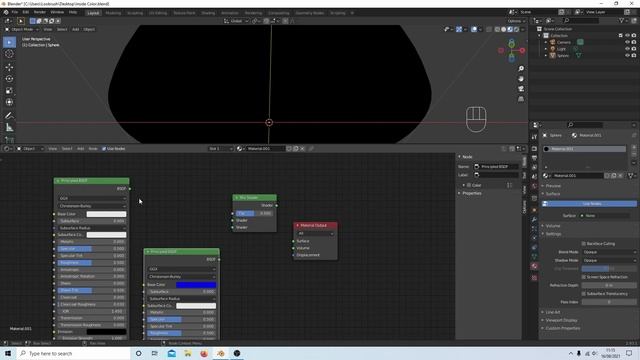Viewport: 640px width, 360px height.
Task: Toggle Collection viewport visibility eye
Action: (x=627, y=36)
